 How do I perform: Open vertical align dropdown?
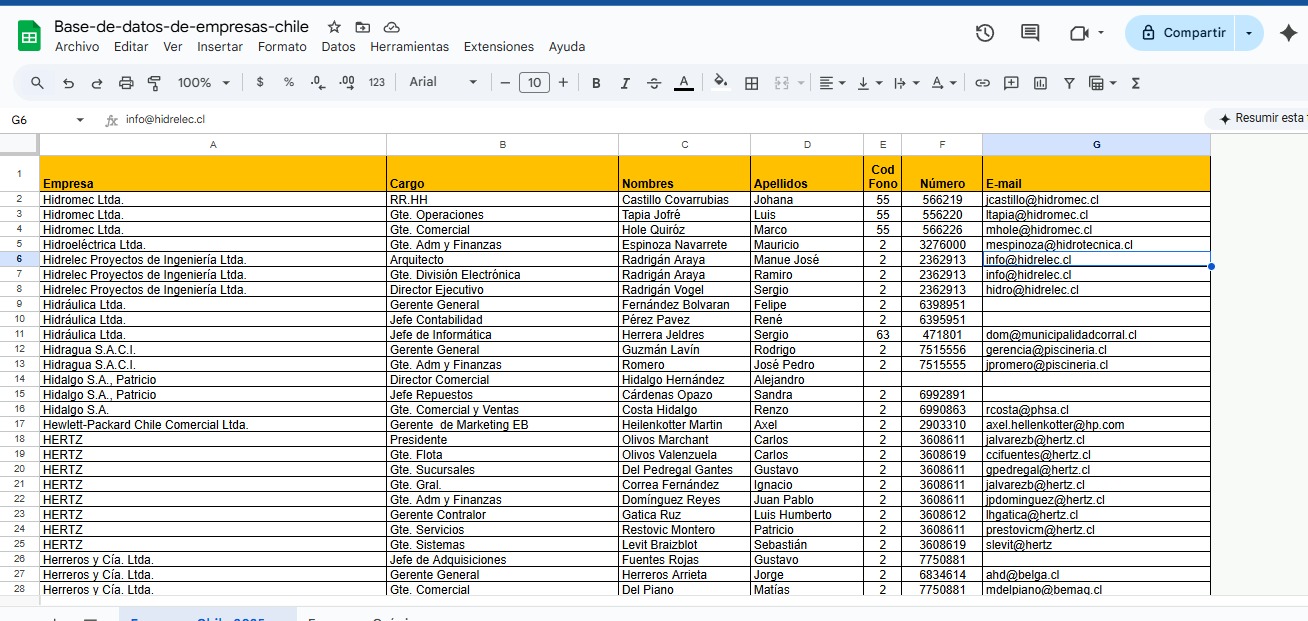click(x=869, y=83)
